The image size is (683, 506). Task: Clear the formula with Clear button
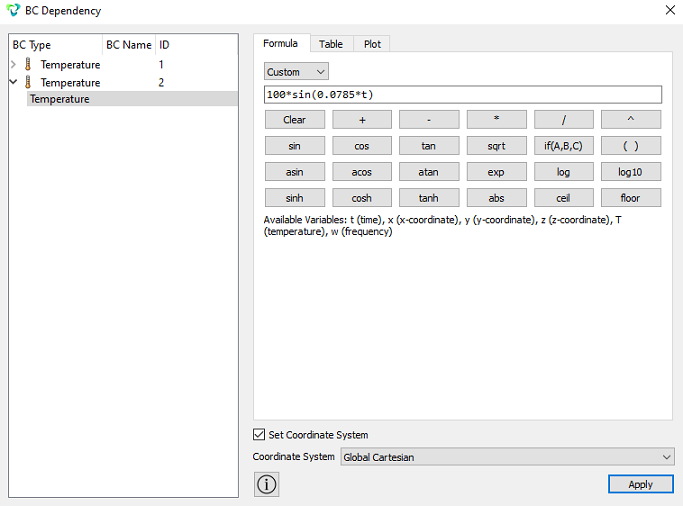point(295,120)
